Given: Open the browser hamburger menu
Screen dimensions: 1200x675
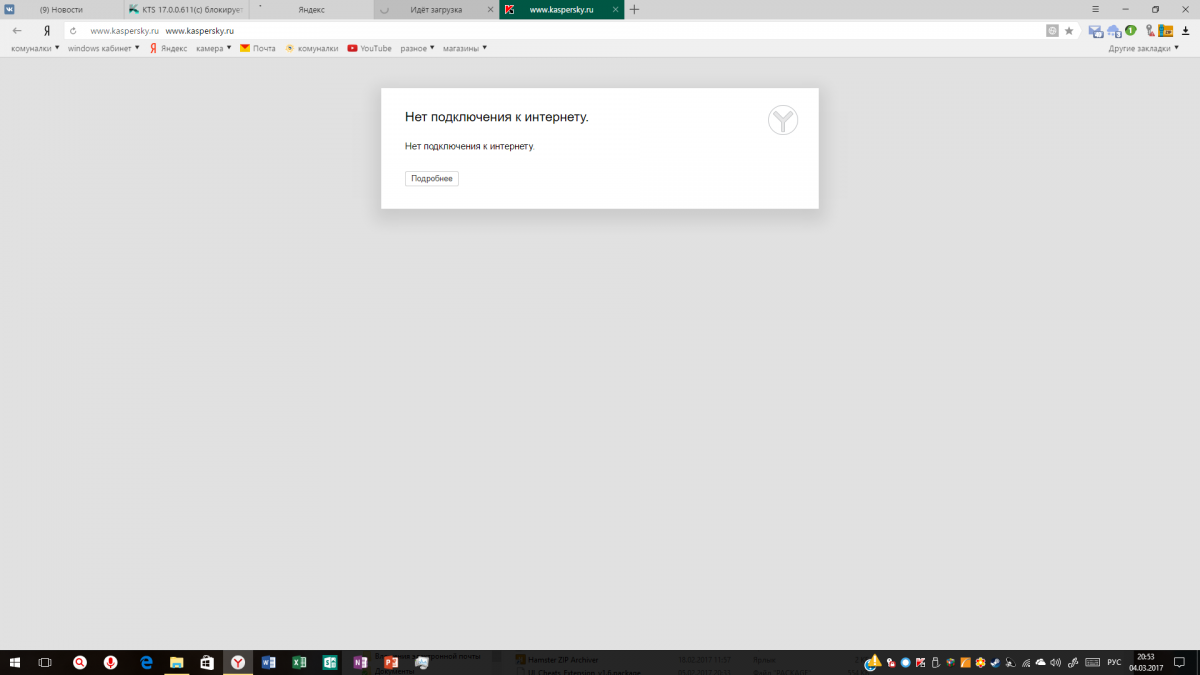Looking at the screenshot, I should point(1096,9).
